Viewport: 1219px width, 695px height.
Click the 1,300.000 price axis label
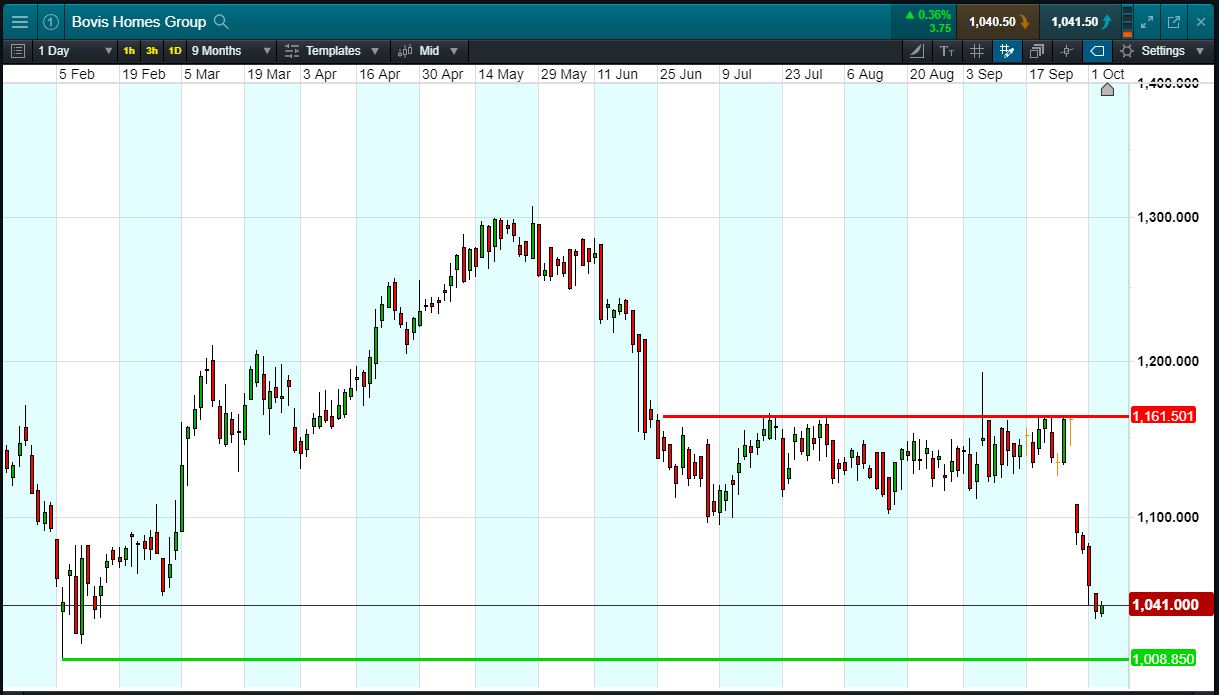[x=1168, y=217]
